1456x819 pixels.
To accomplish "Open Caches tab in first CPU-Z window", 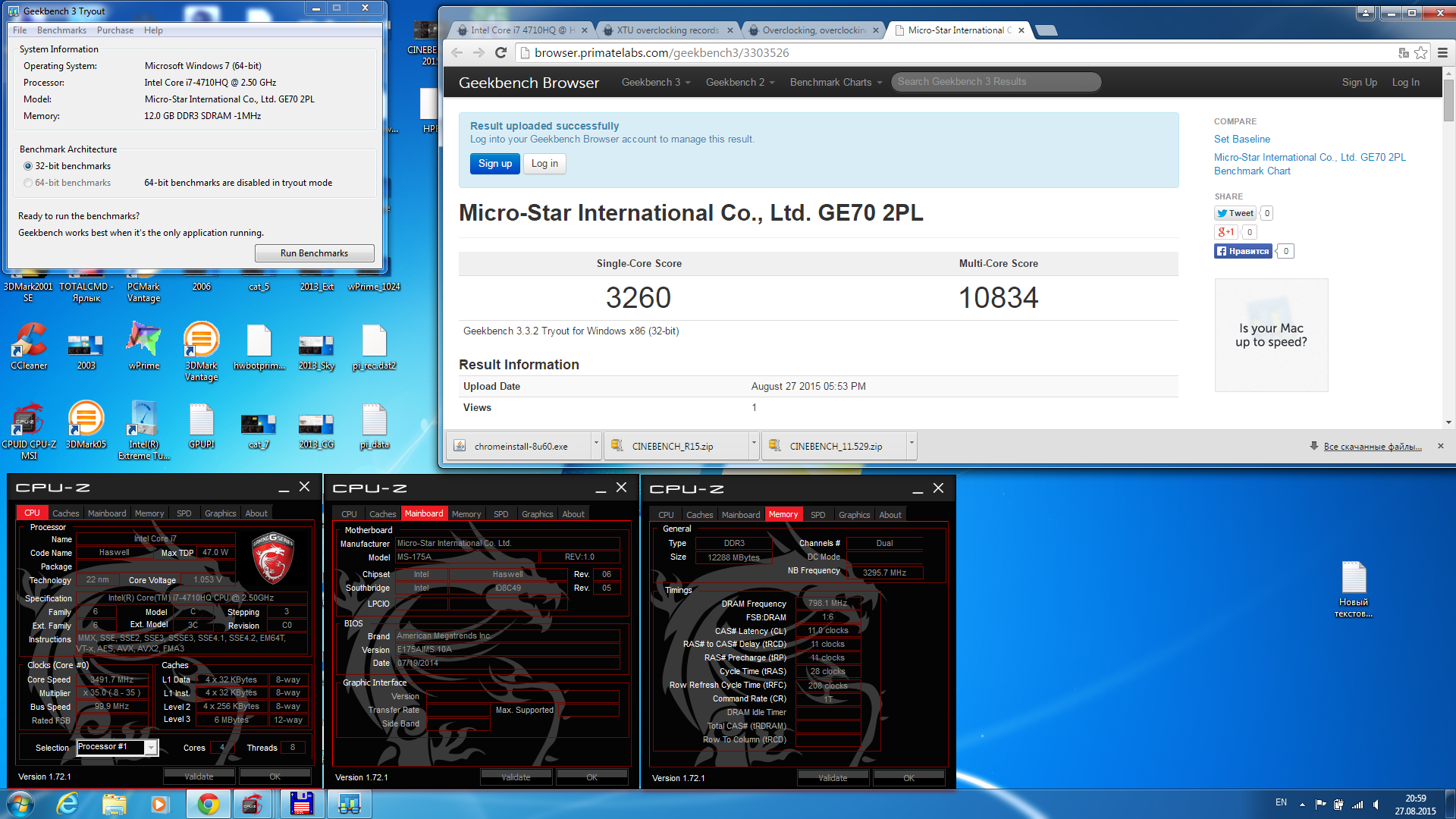I will pyautogui.click(x=66, y=513).
